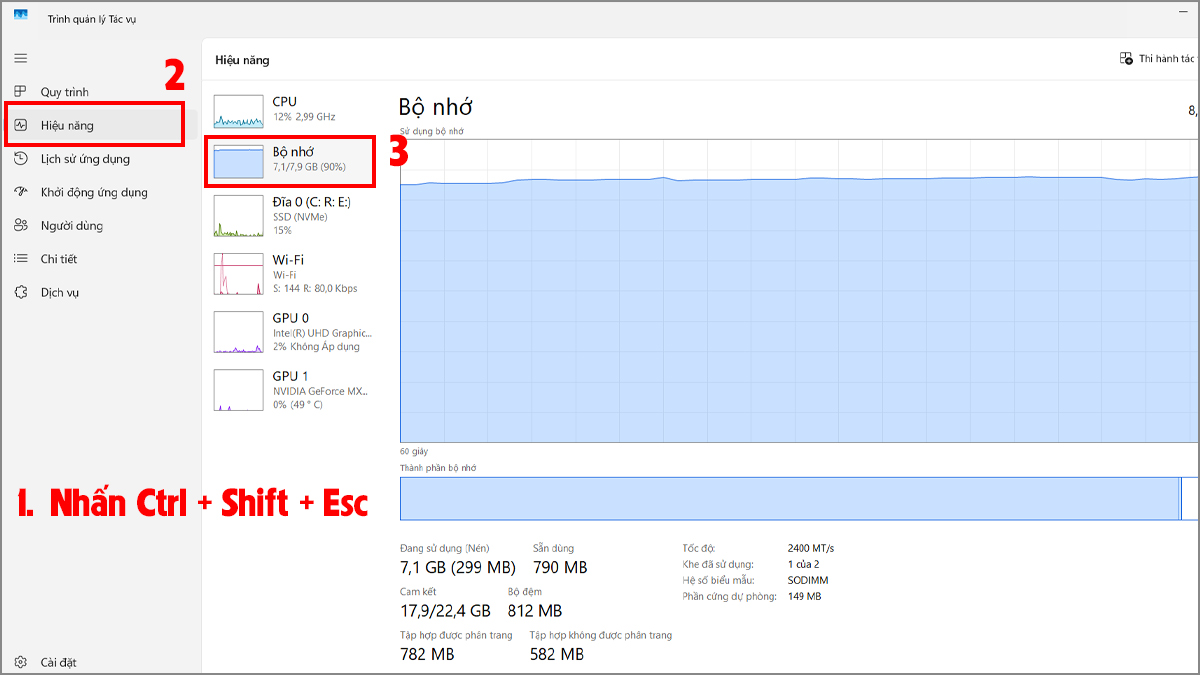Click the Sẵn dùng label
The image size is (1200, 675).
coord(553,548)
